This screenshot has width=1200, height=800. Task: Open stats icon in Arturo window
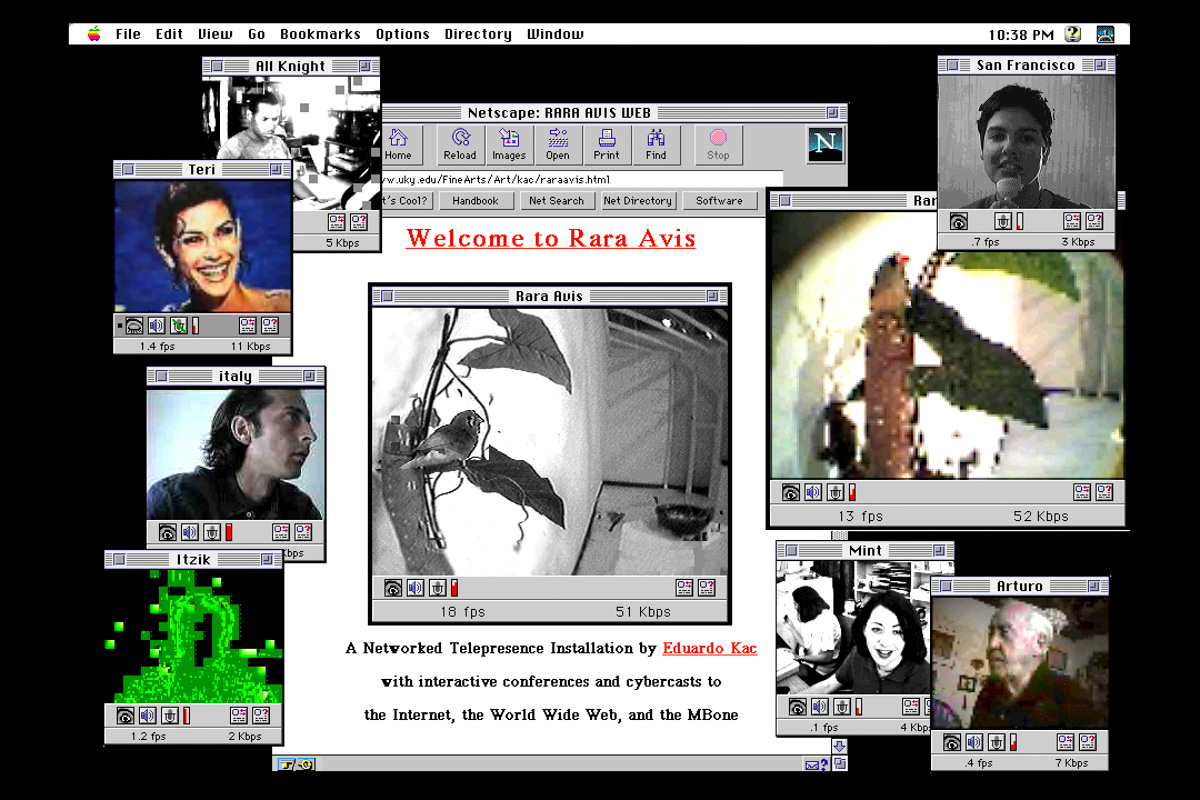pyautogui.click(x=1065, y=742)
